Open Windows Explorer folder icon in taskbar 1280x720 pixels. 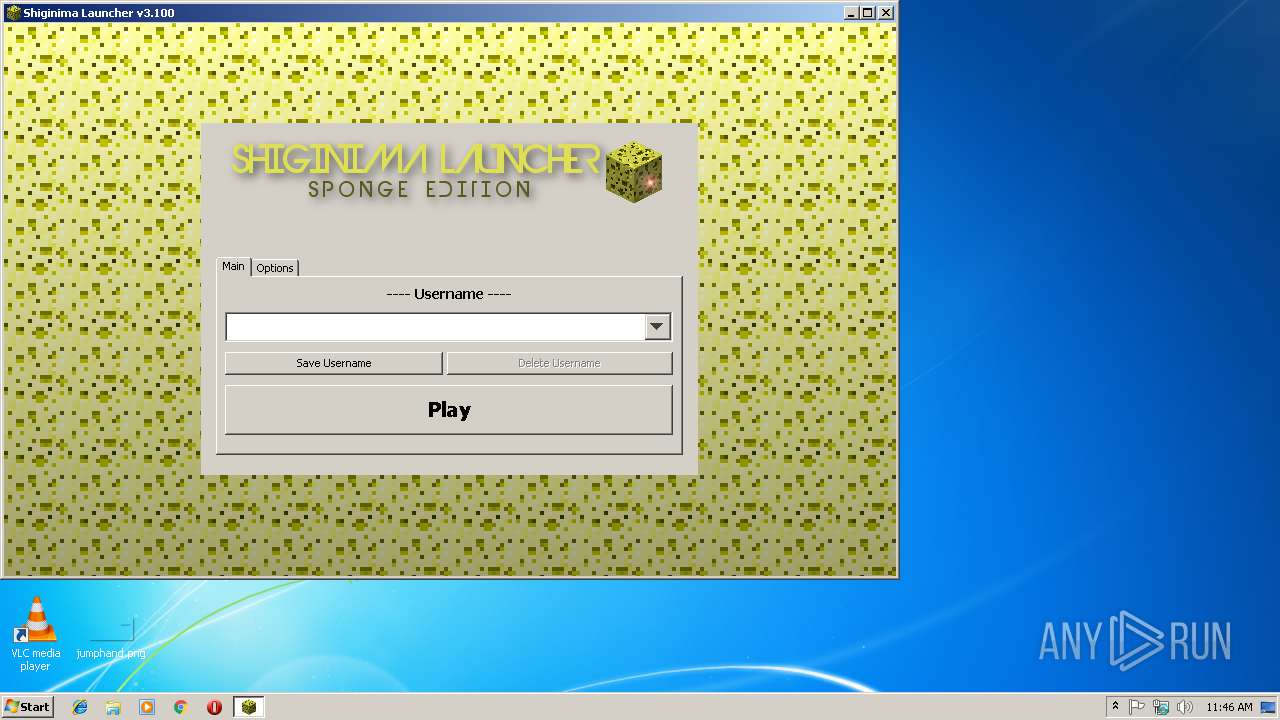click(113, 707)
